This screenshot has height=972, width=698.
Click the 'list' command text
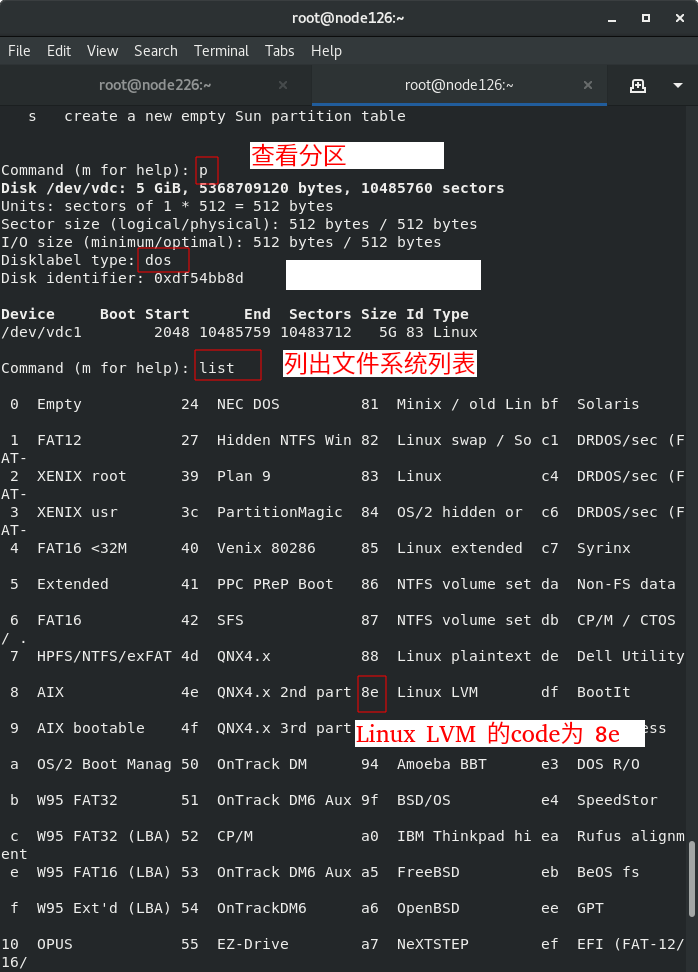coord(217,368)
